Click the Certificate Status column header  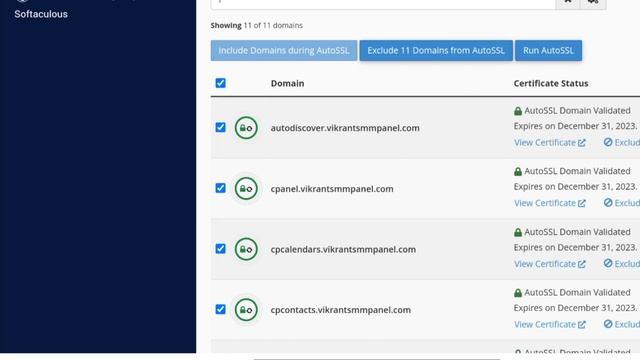tap(551, 83)
